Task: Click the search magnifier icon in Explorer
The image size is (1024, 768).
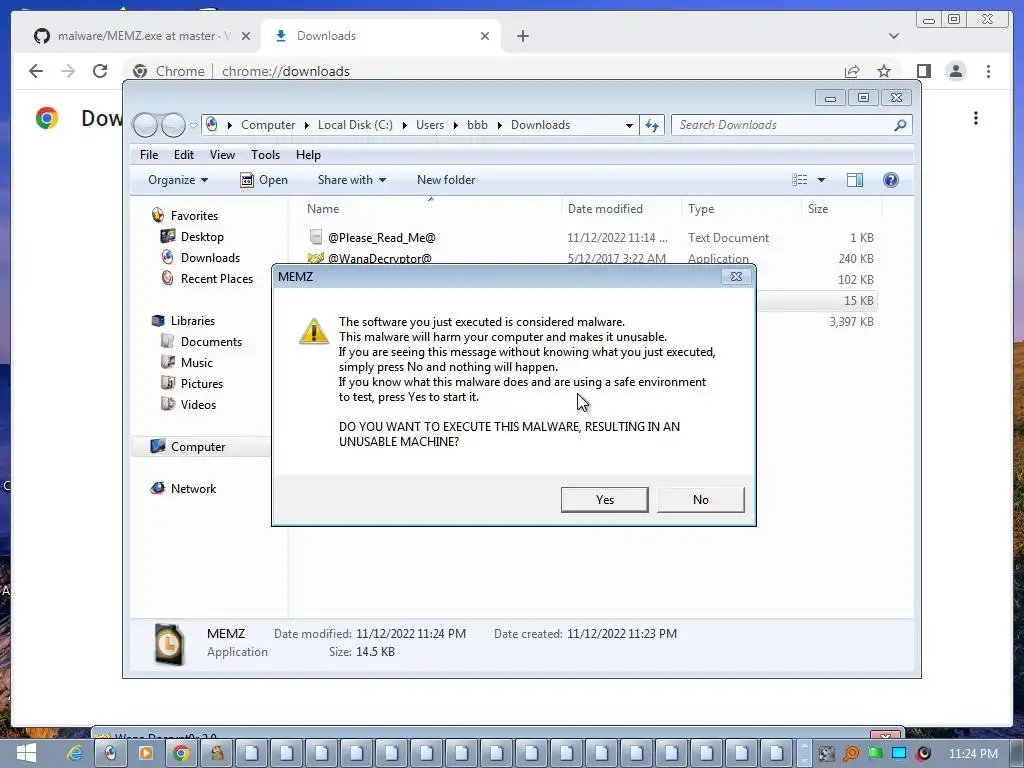Action: [900, 125]
